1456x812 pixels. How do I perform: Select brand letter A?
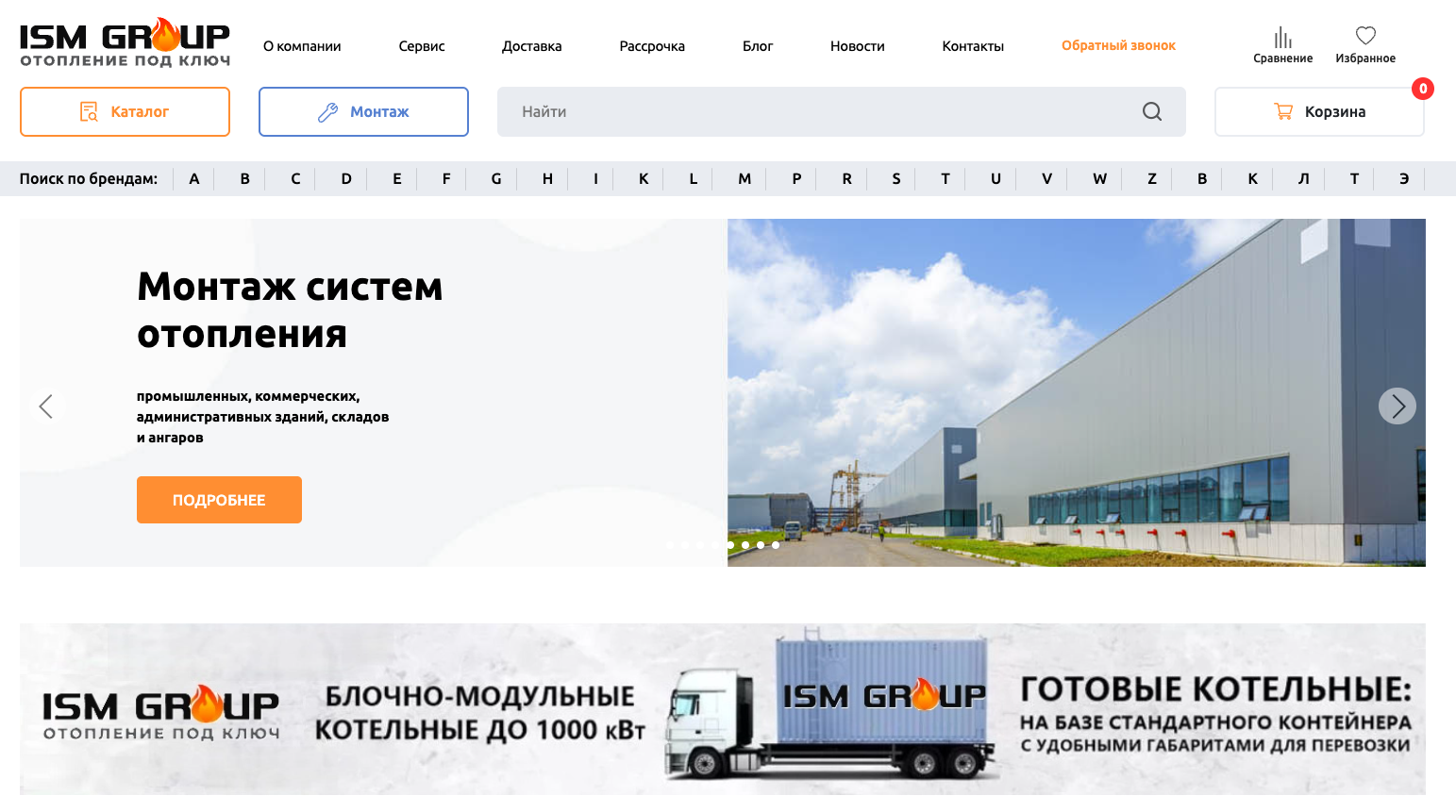pos(194,178)
